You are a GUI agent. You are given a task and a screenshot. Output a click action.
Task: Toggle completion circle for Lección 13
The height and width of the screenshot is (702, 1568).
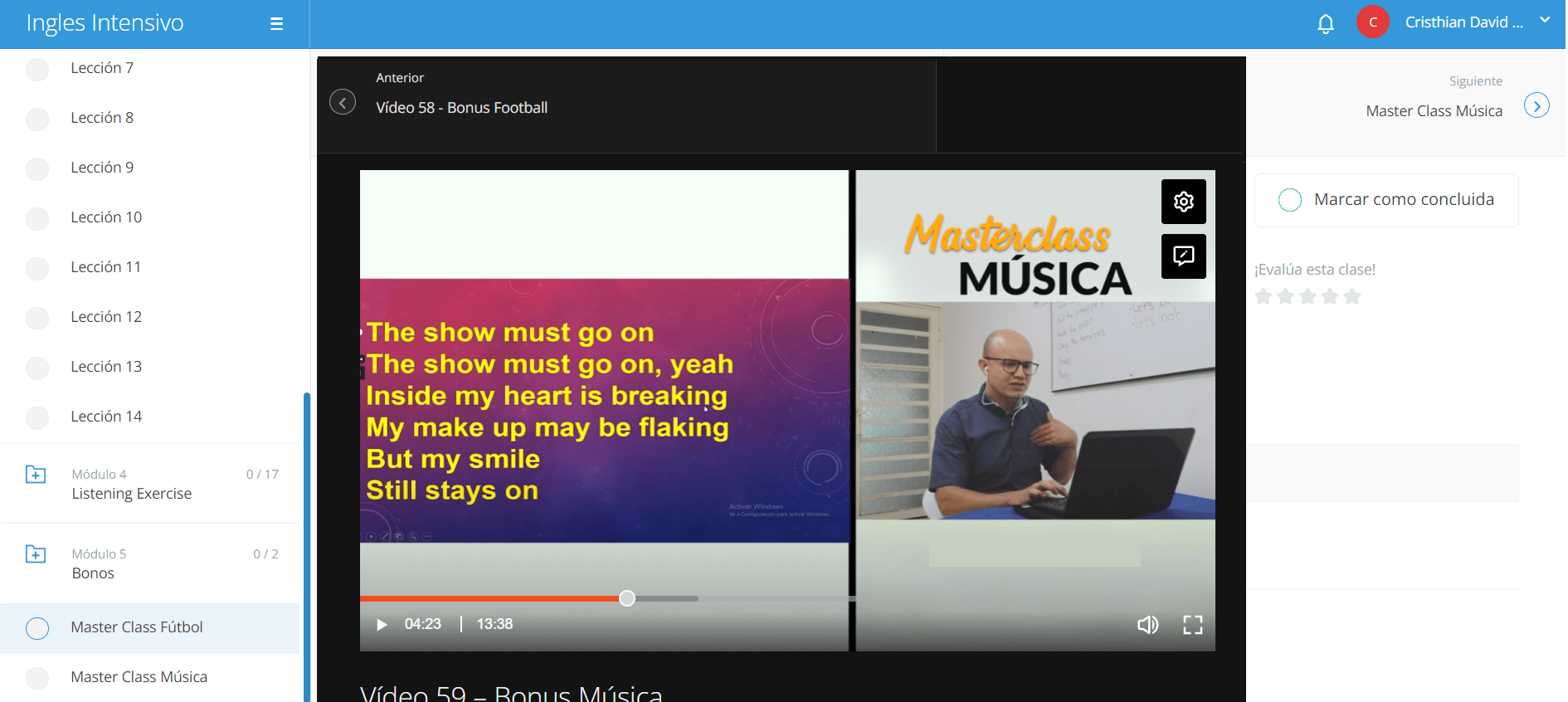click(37, 368)
